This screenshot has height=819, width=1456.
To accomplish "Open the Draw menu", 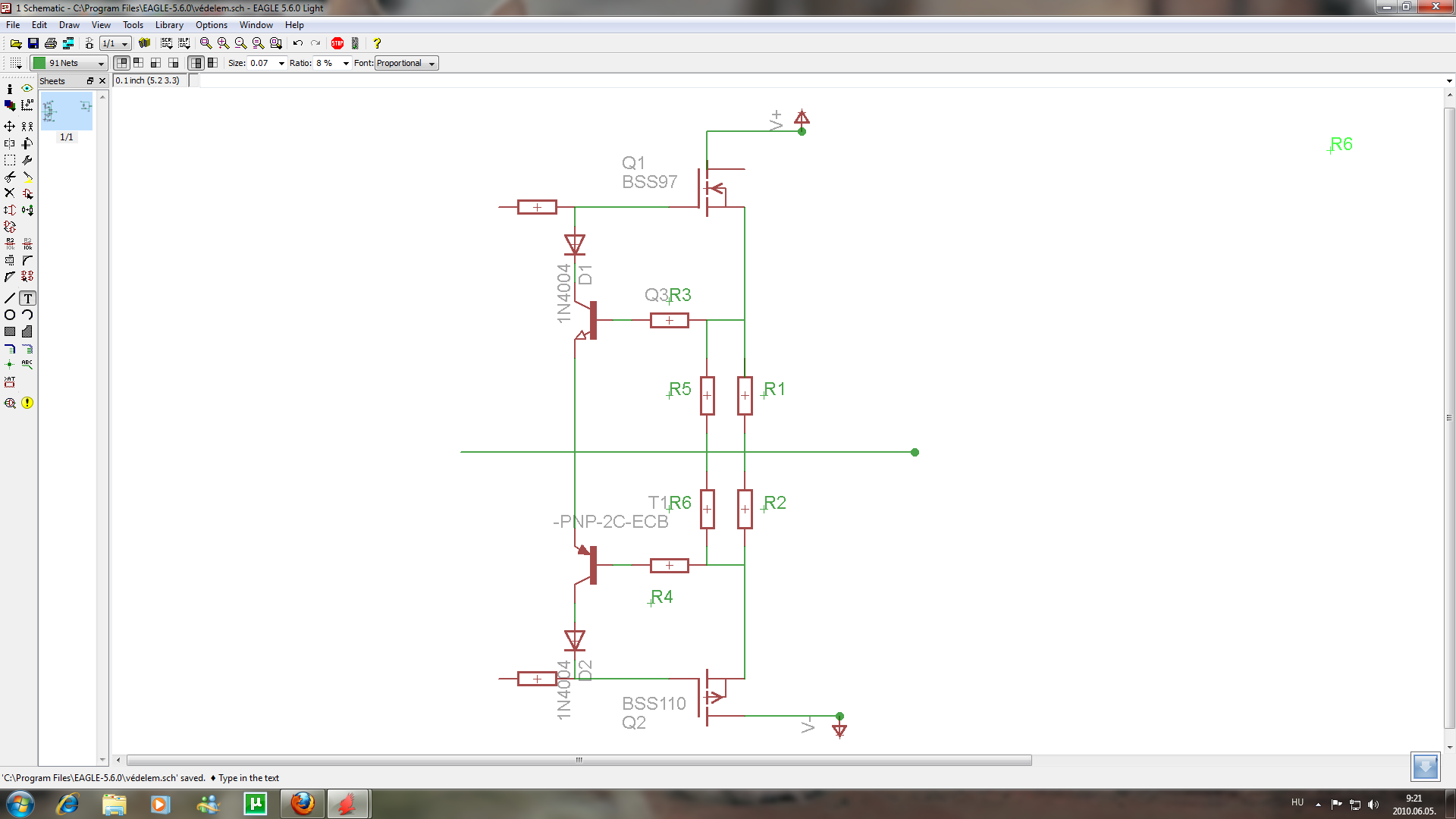I will [x=69, y=25].
